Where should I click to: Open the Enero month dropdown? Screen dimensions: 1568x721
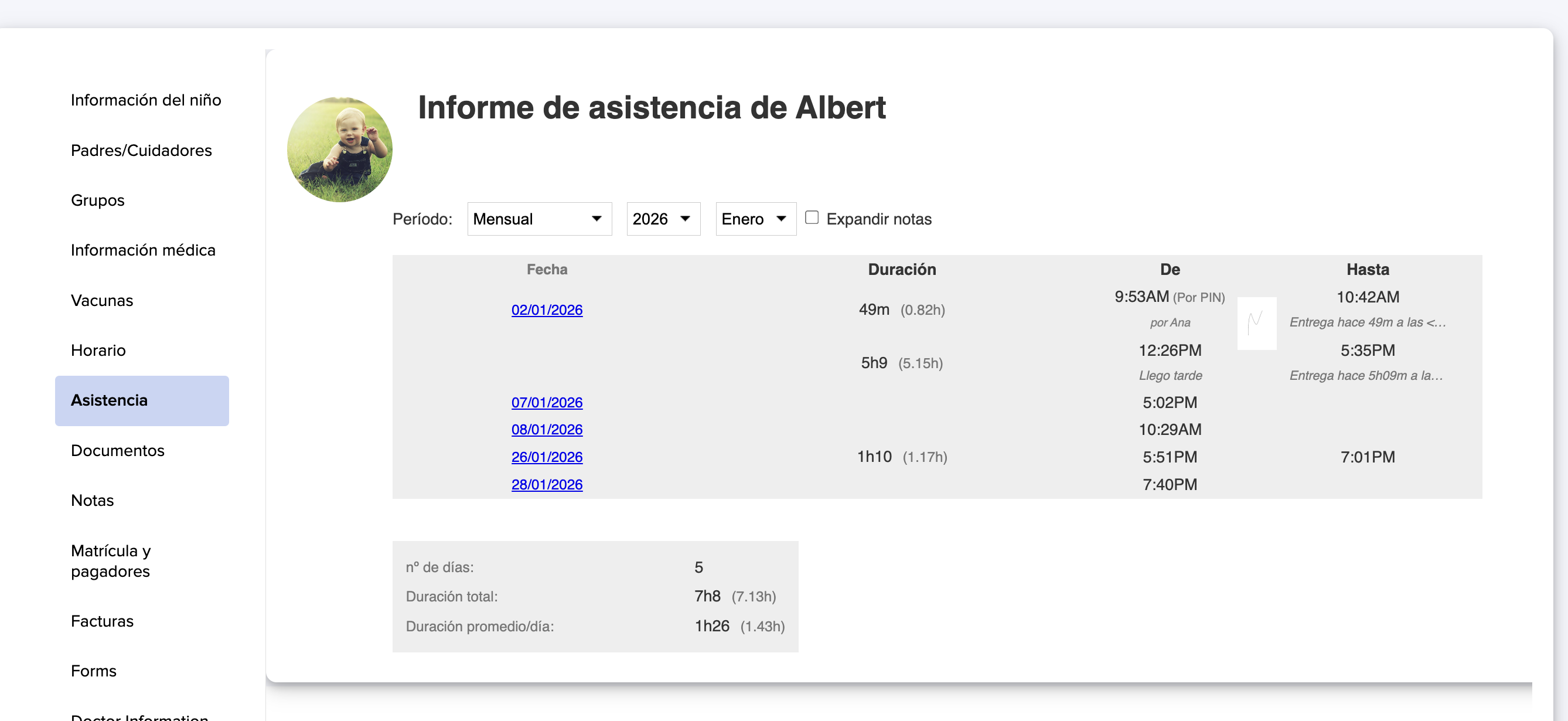point(755,219)
